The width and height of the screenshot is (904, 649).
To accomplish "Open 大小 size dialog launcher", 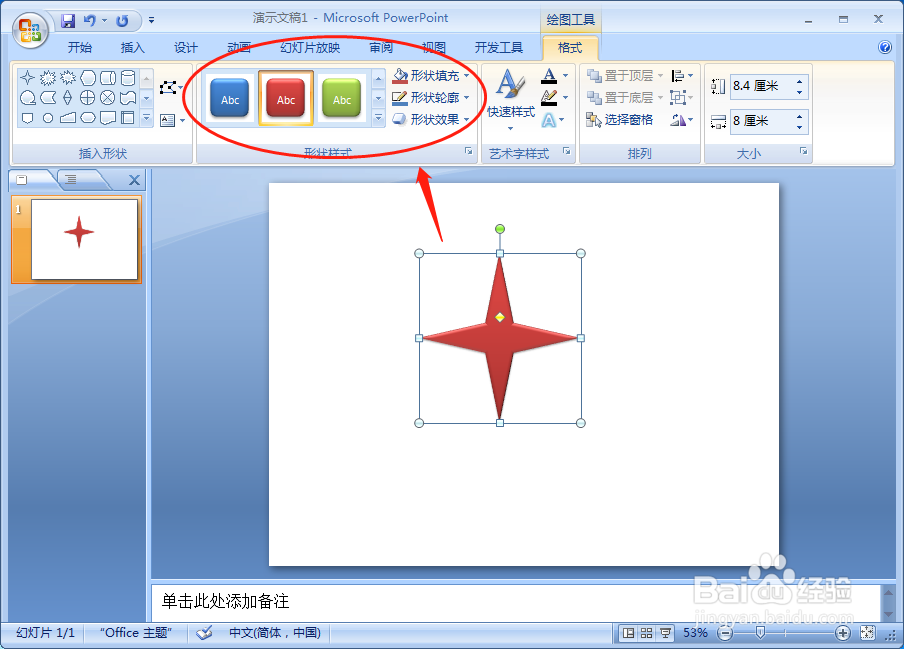I will pos(803,151).
